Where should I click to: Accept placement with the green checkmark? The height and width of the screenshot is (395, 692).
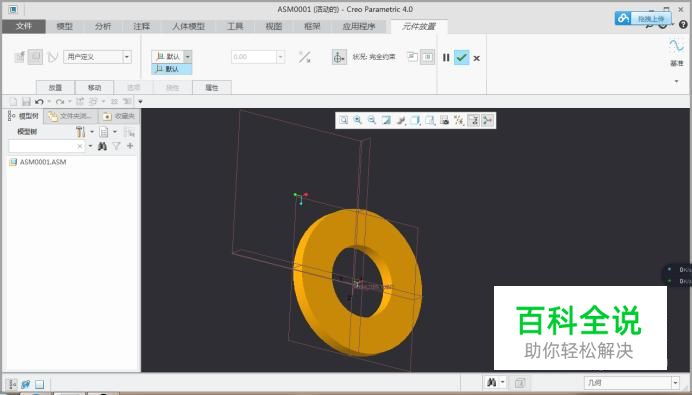click(x=461, y=57)
